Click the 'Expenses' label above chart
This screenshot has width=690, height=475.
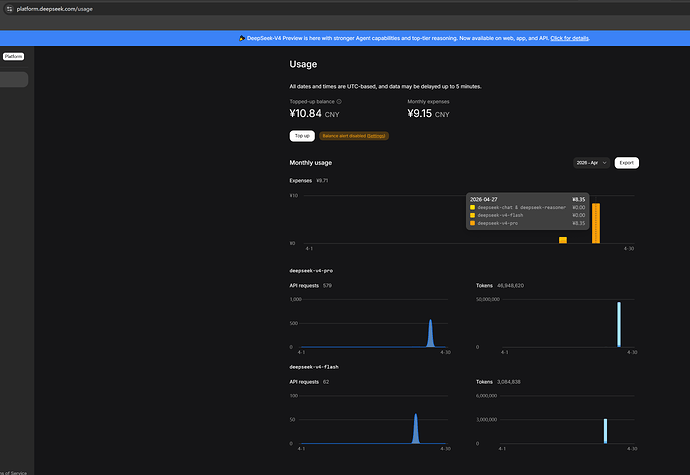point(301,180)
